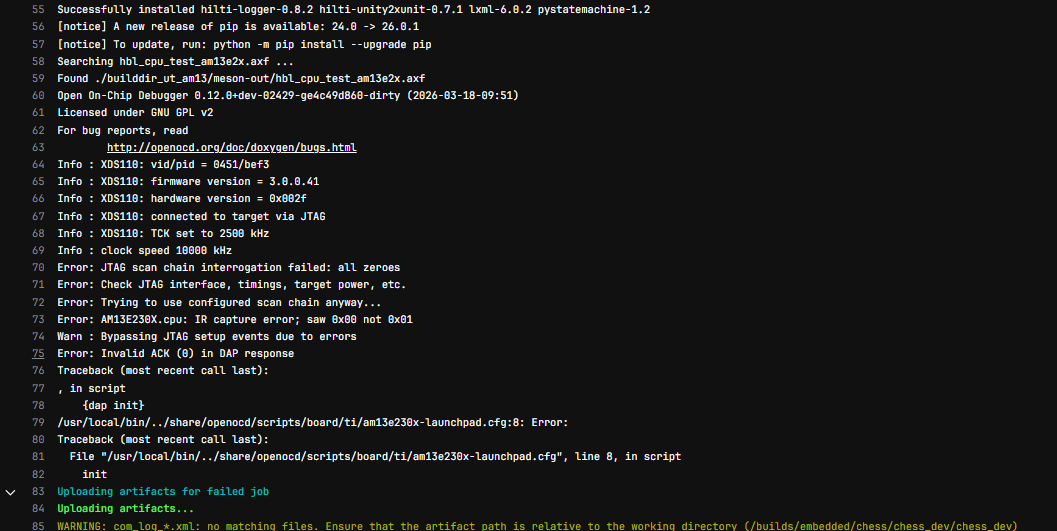This screenshot has width=1057, height=531.
Task: Select line number 55
Action: [38, 9]
